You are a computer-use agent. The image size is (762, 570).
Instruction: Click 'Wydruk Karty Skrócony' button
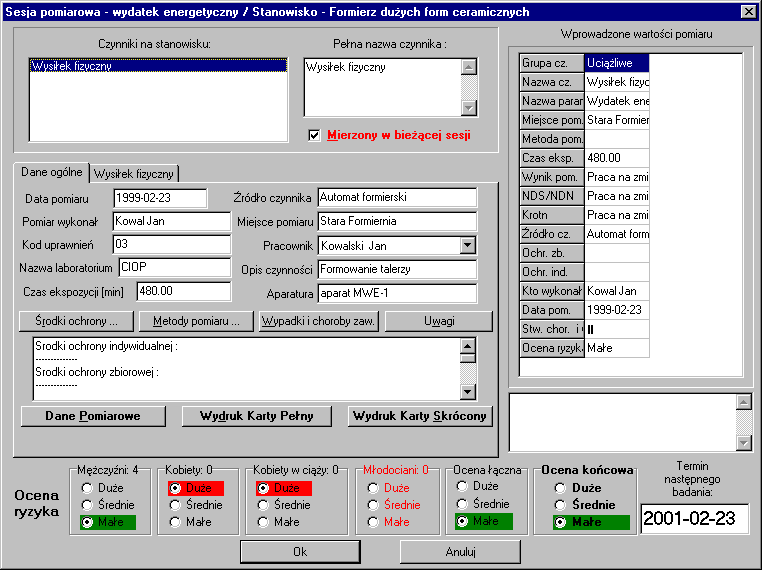click(x=420, y=416)
